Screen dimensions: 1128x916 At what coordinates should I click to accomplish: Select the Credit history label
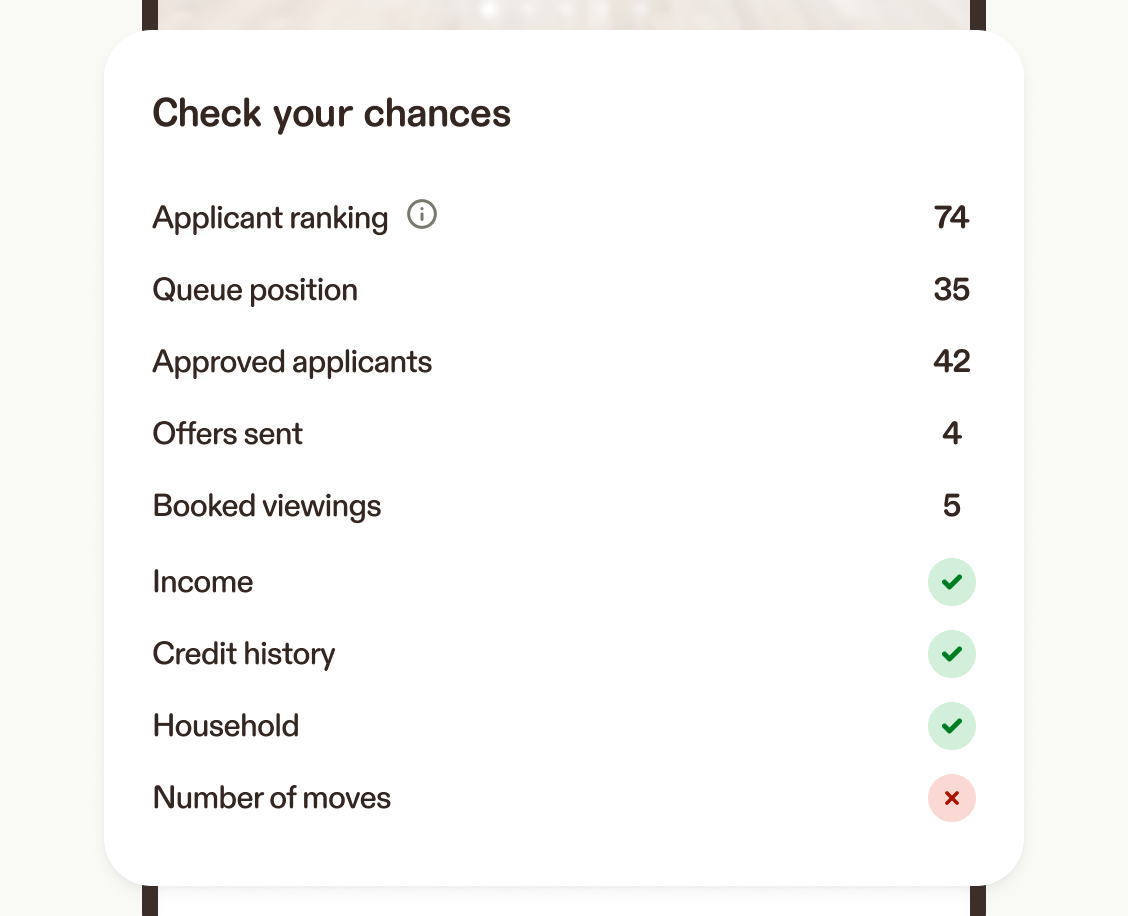pos(244,654)
